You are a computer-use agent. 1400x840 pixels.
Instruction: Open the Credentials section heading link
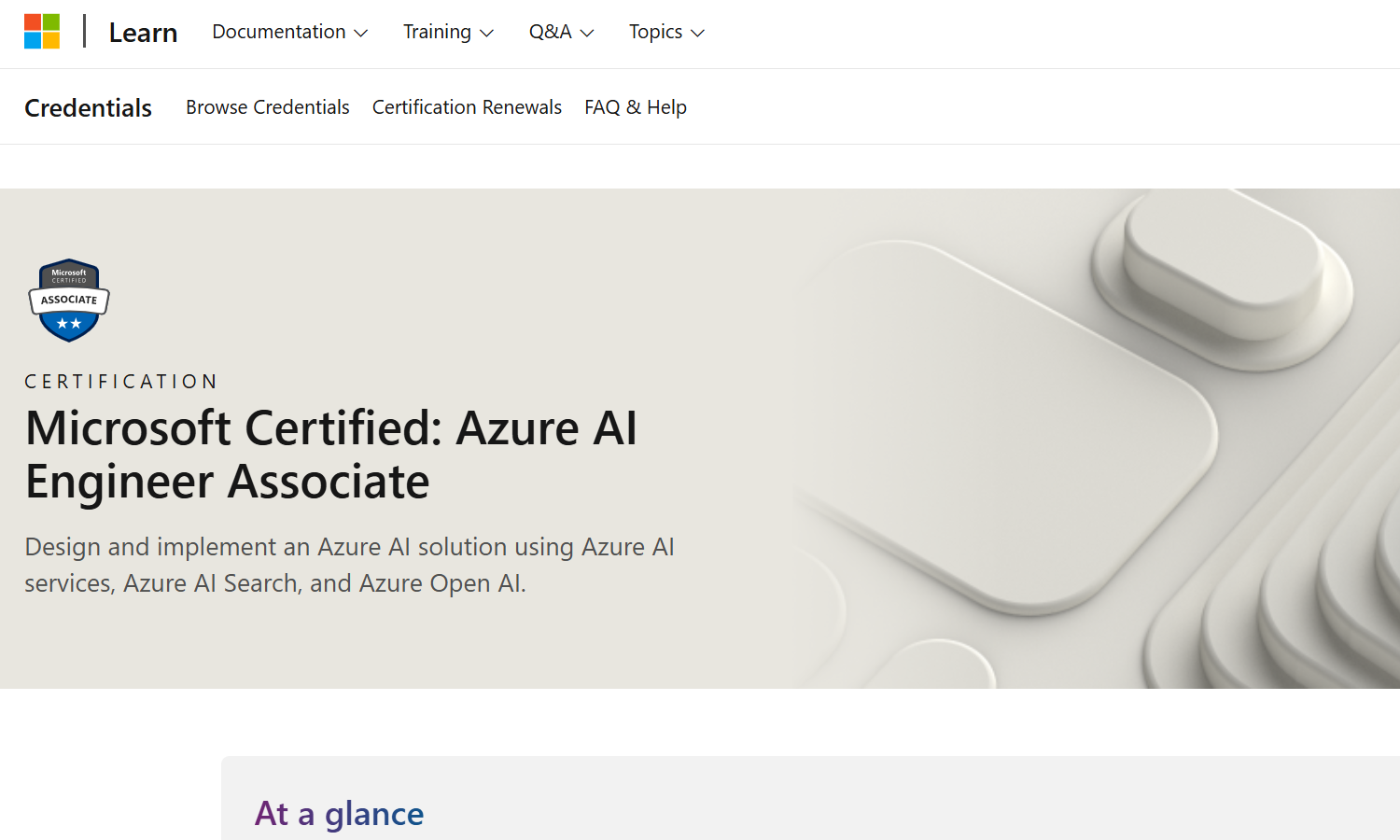[88, 108]
